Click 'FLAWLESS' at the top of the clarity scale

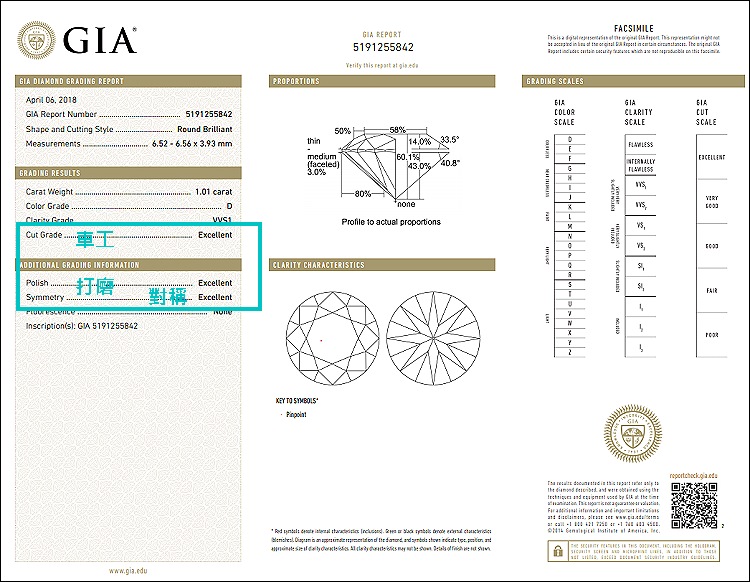coord(641,144)
